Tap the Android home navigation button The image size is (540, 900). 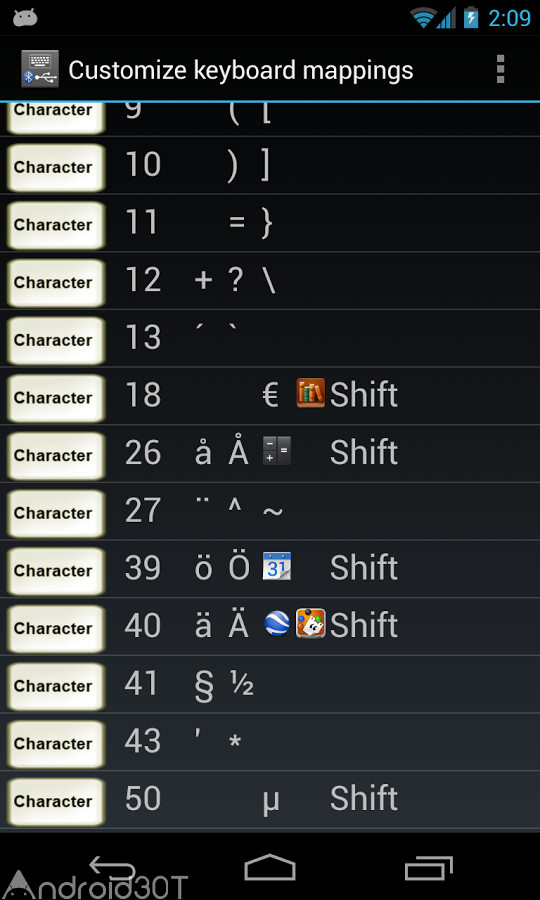tap(270, 867)
